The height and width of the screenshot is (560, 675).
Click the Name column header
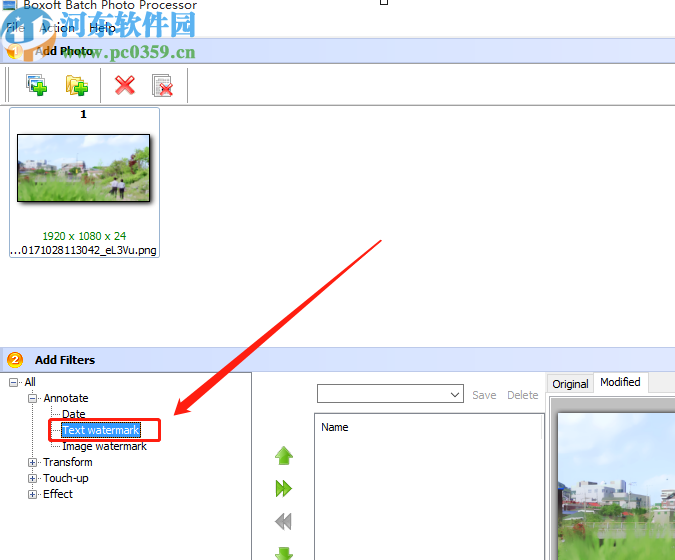click(x=334, y=427)
